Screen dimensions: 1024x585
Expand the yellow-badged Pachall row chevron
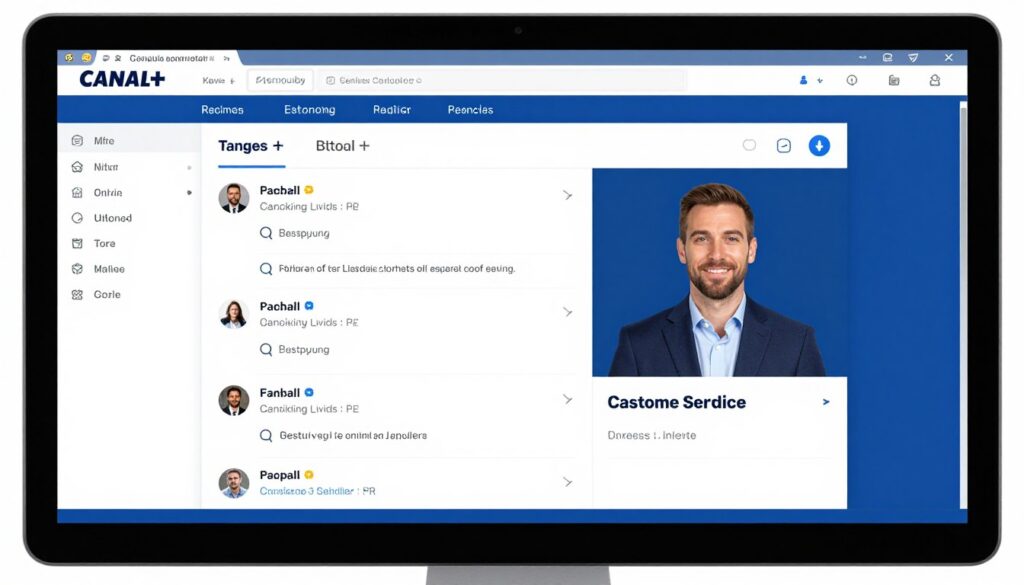pyautogui.click(x=568, y=195)
